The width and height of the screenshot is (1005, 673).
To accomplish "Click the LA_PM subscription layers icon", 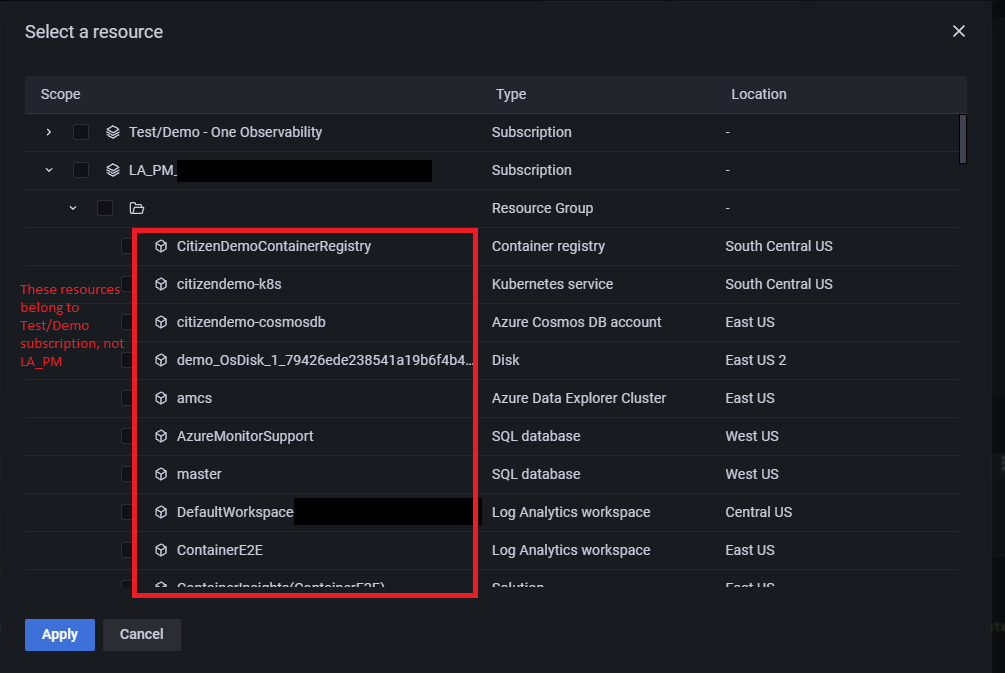I will [x=112, y=169].
